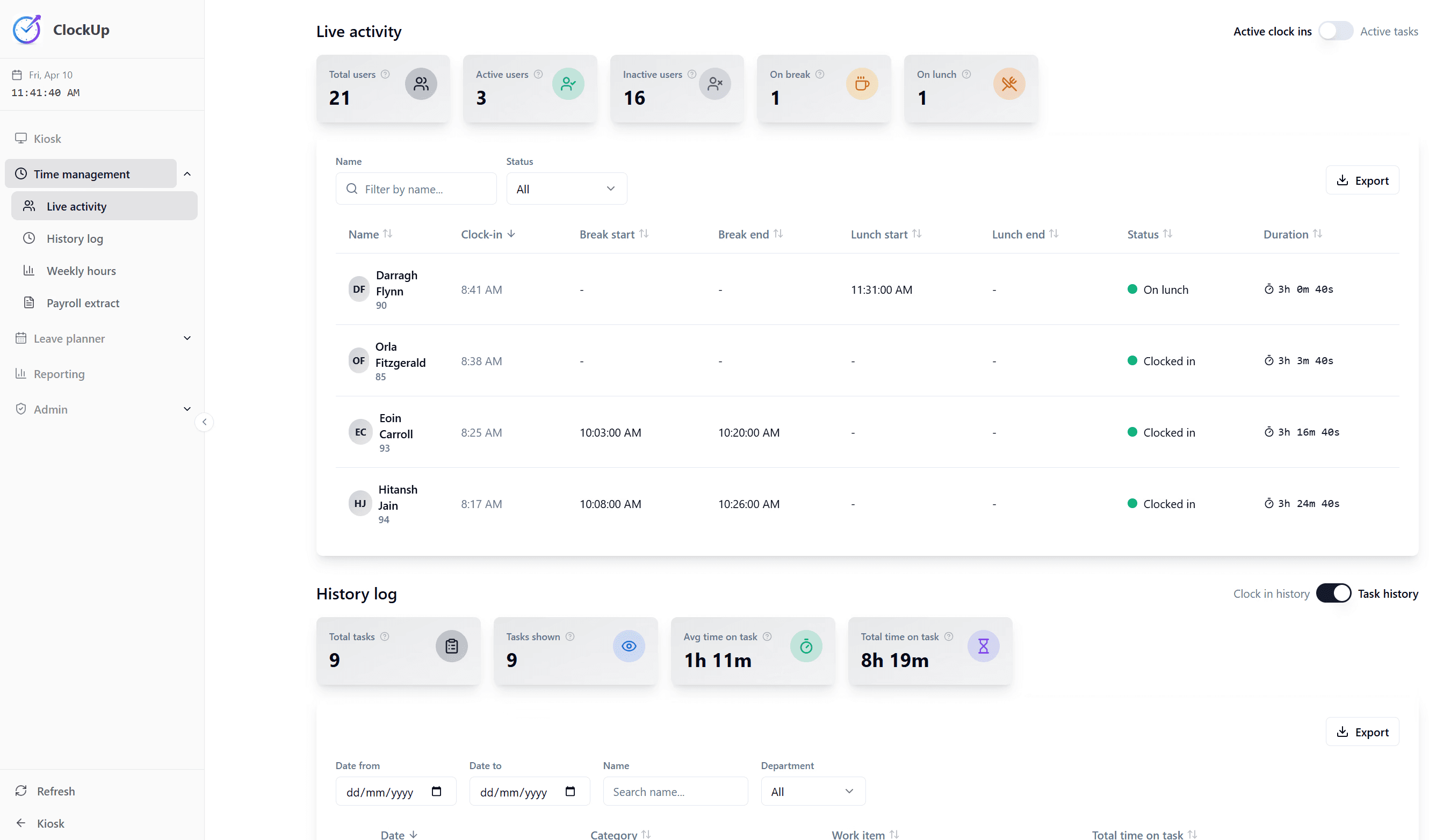Switch Task history toggle to Clock in history

[1333, 593]
